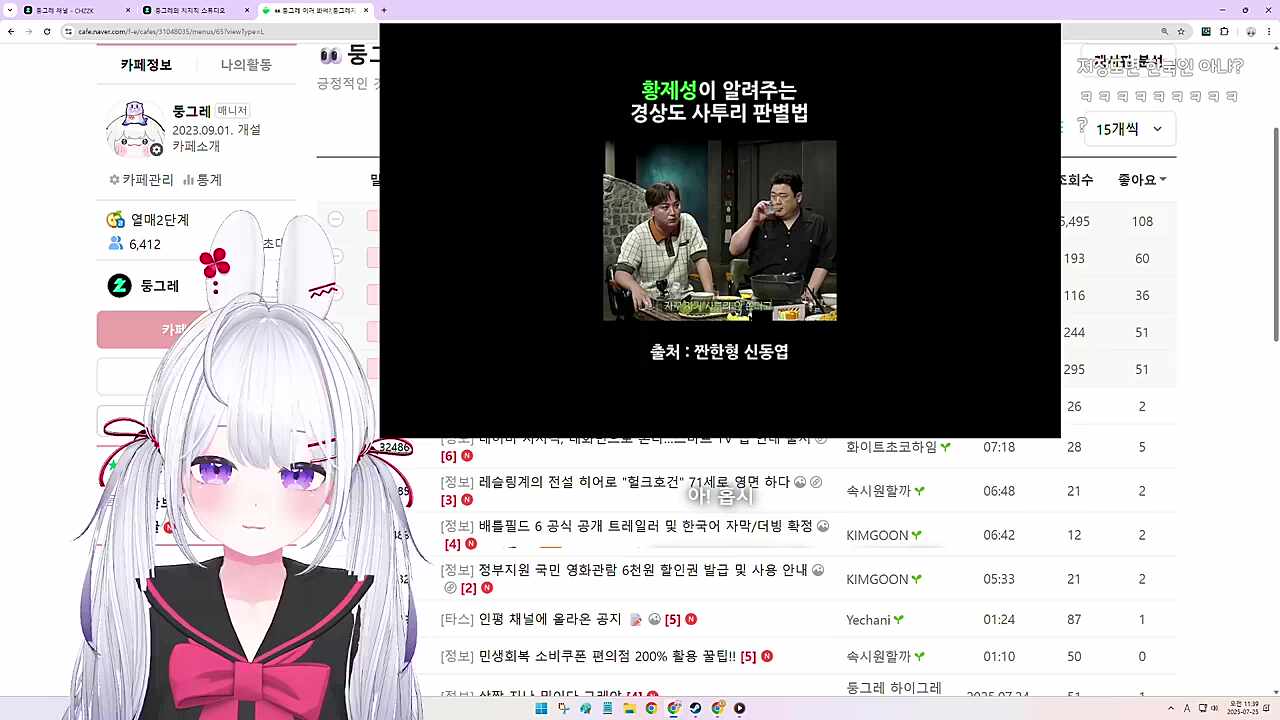
Task: Close the 둥그레 채널 - CHZZK tab
Action: 128,10
